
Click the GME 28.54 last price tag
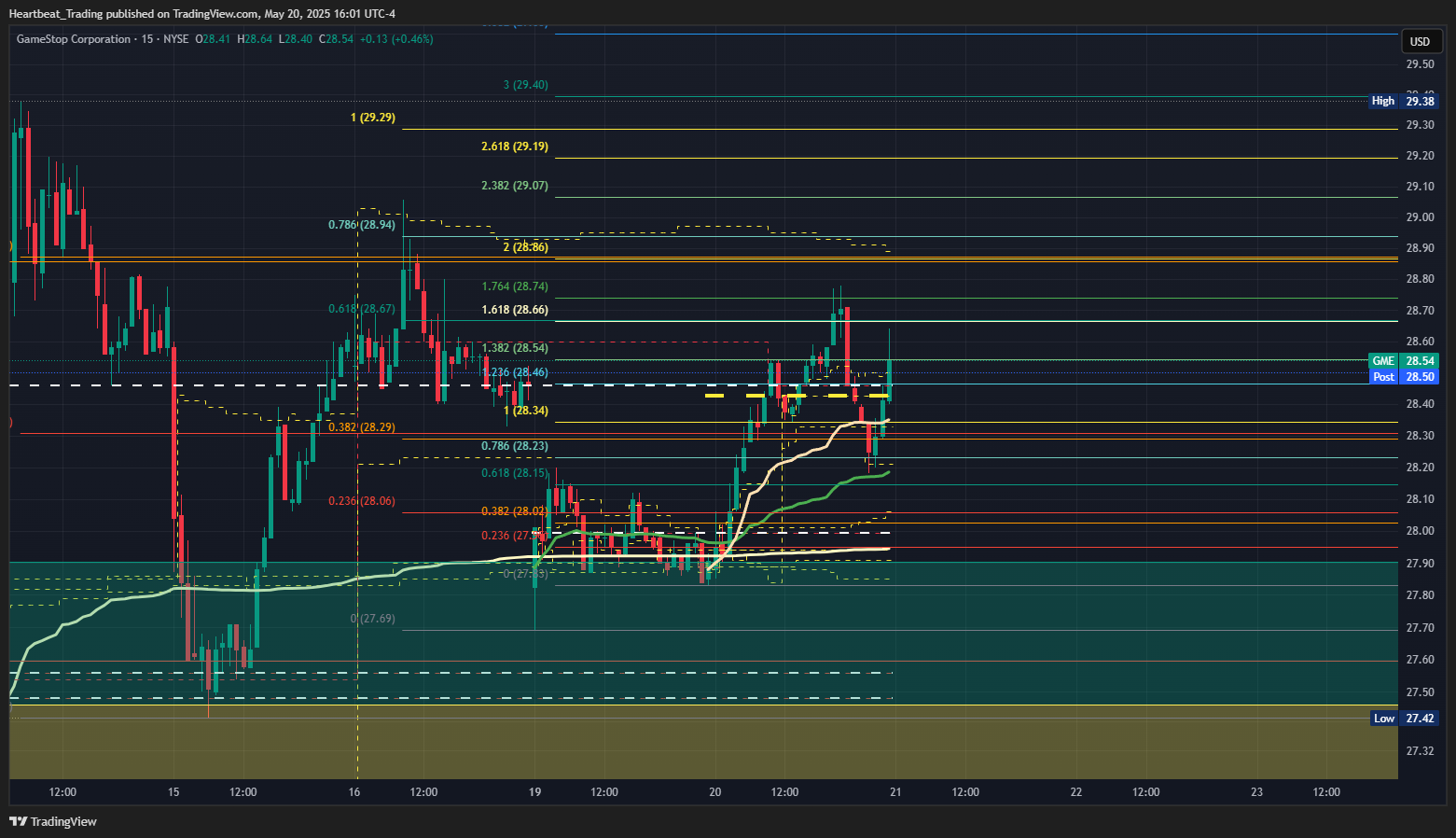click(1404, 361)
